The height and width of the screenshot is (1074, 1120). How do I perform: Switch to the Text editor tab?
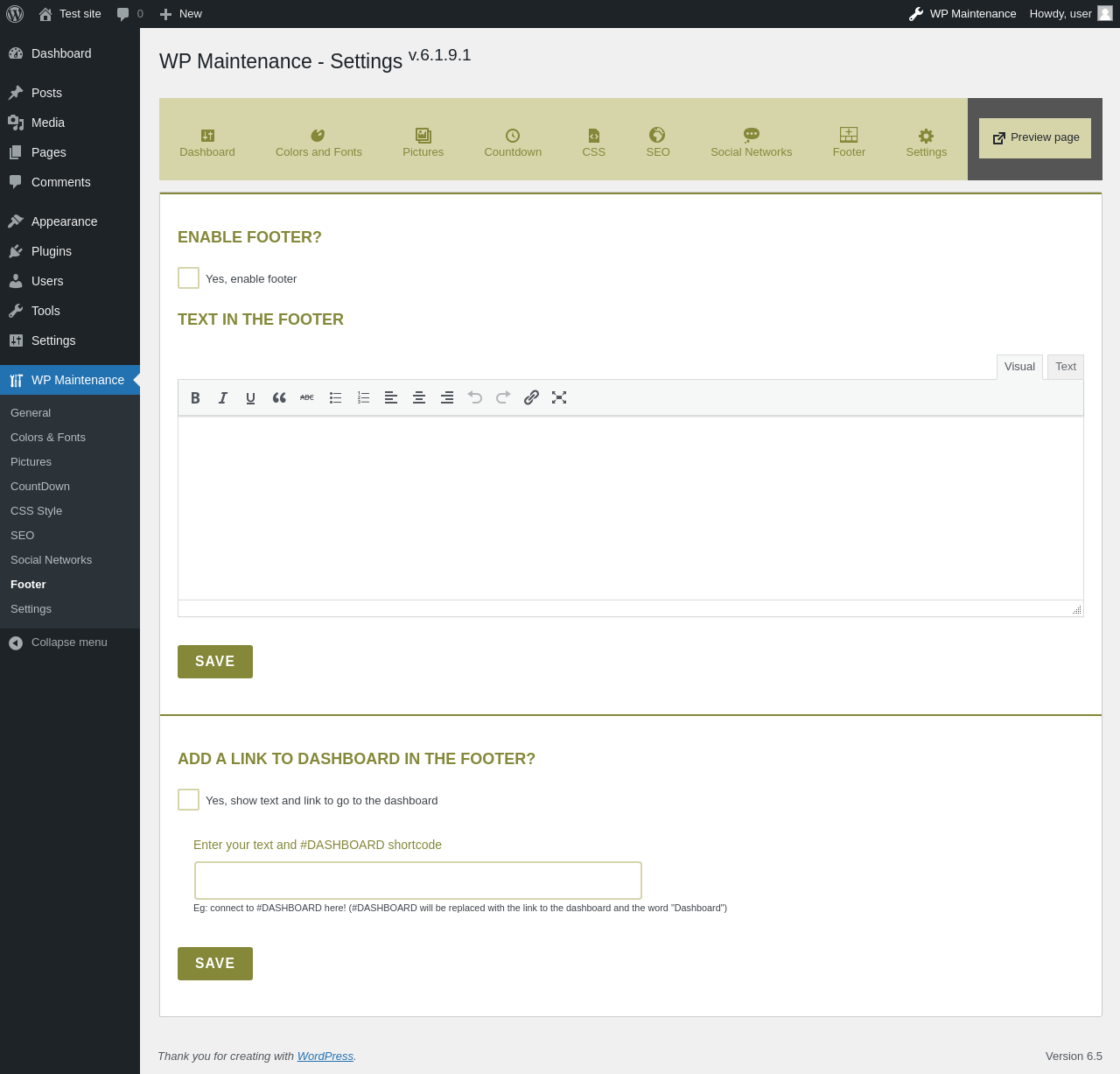pos(1066,367)
